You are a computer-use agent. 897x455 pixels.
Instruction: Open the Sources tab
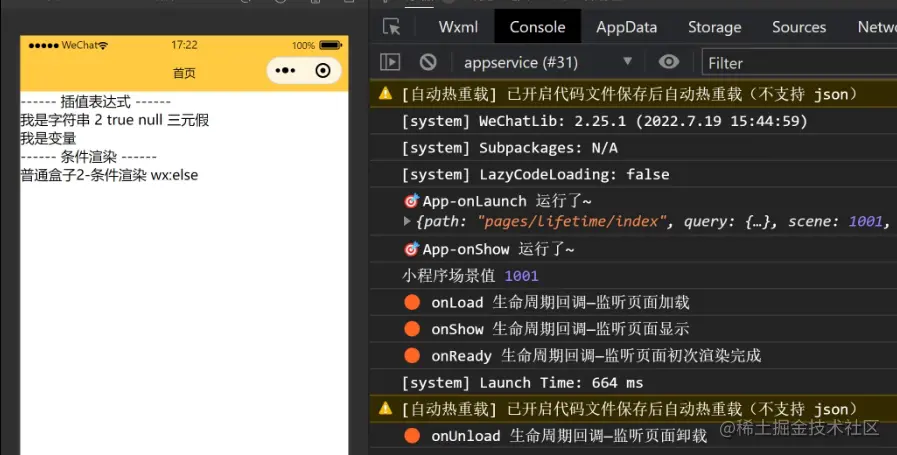[x=799, y=27]
